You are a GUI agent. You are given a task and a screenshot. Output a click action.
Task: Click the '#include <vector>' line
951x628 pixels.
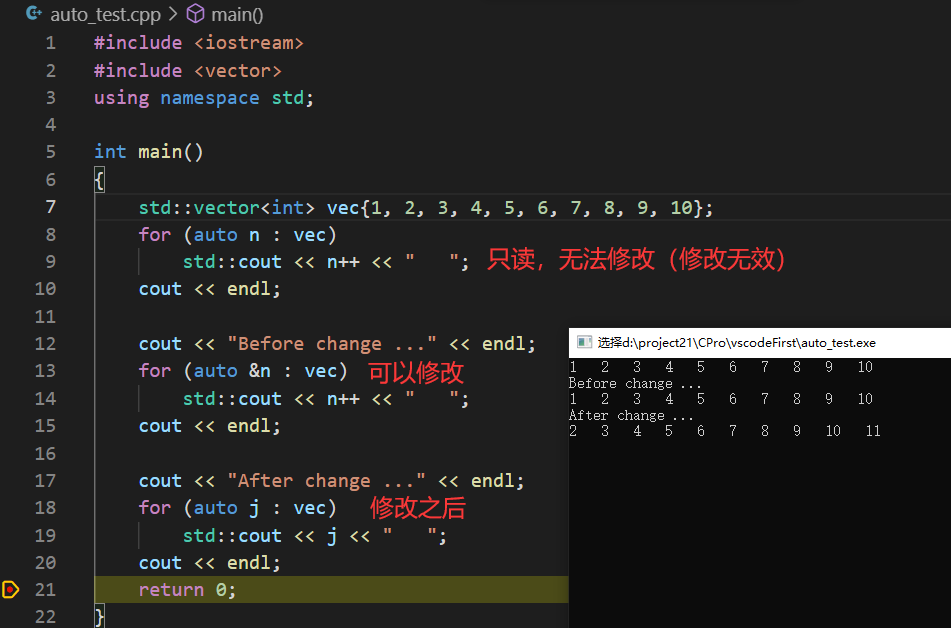pos(187,70)
